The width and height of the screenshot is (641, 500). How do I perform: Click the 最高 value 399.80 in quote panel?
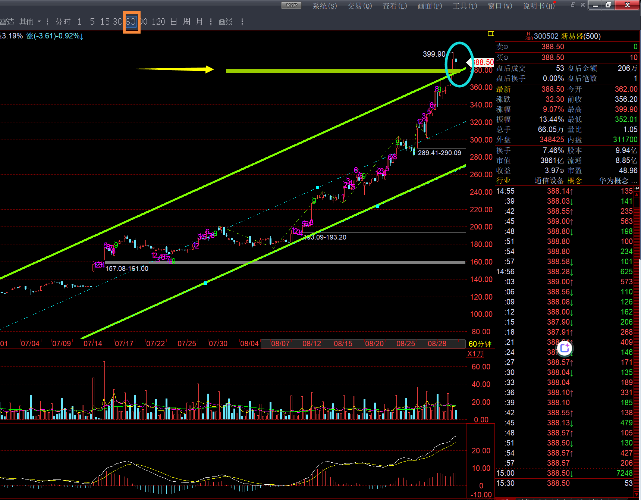click(x=625, y=109)
